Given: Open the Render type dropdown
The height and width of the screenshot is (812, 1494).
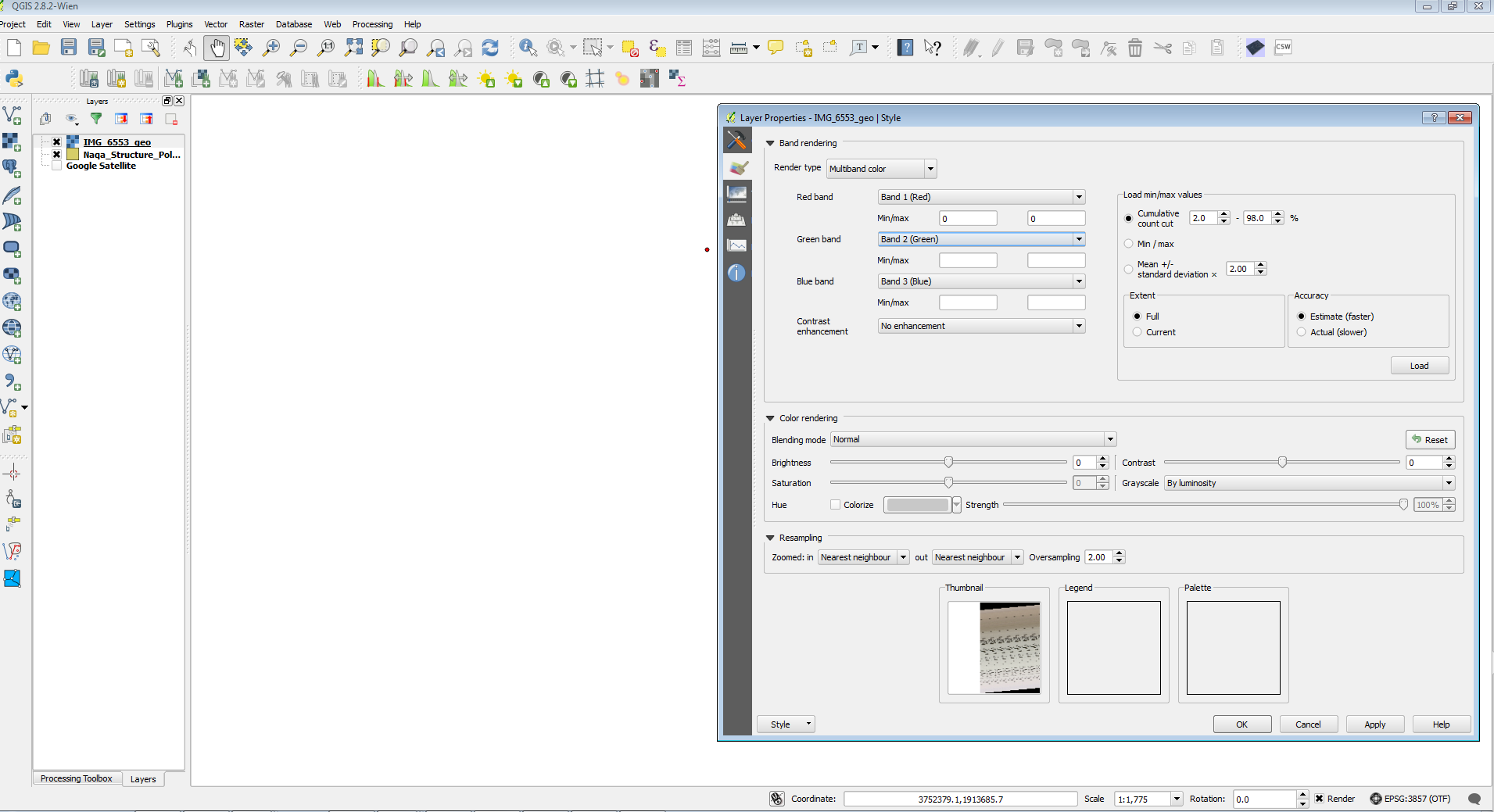Looking at the screenshot, I should (x=881, y=169).
